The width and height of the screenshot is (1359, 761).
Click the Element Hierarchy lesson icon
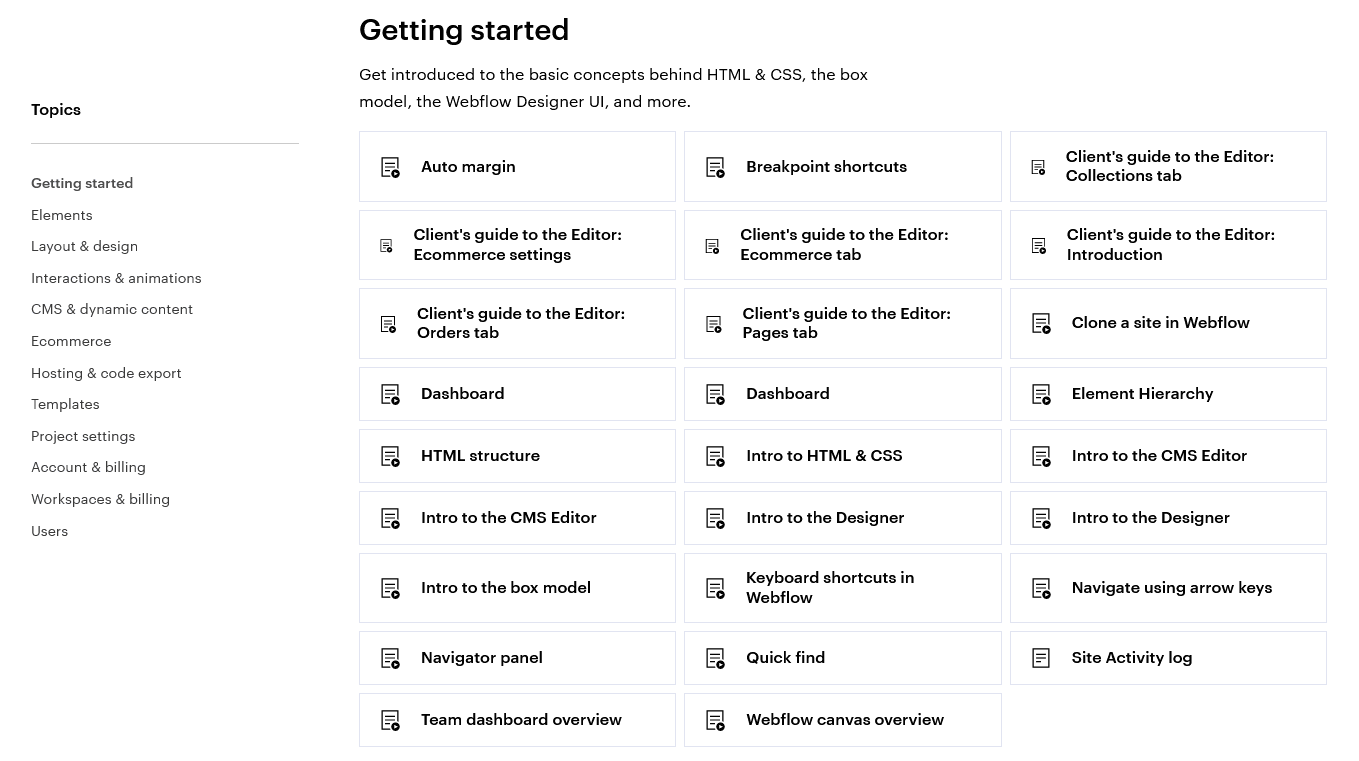pos(1041,394)
